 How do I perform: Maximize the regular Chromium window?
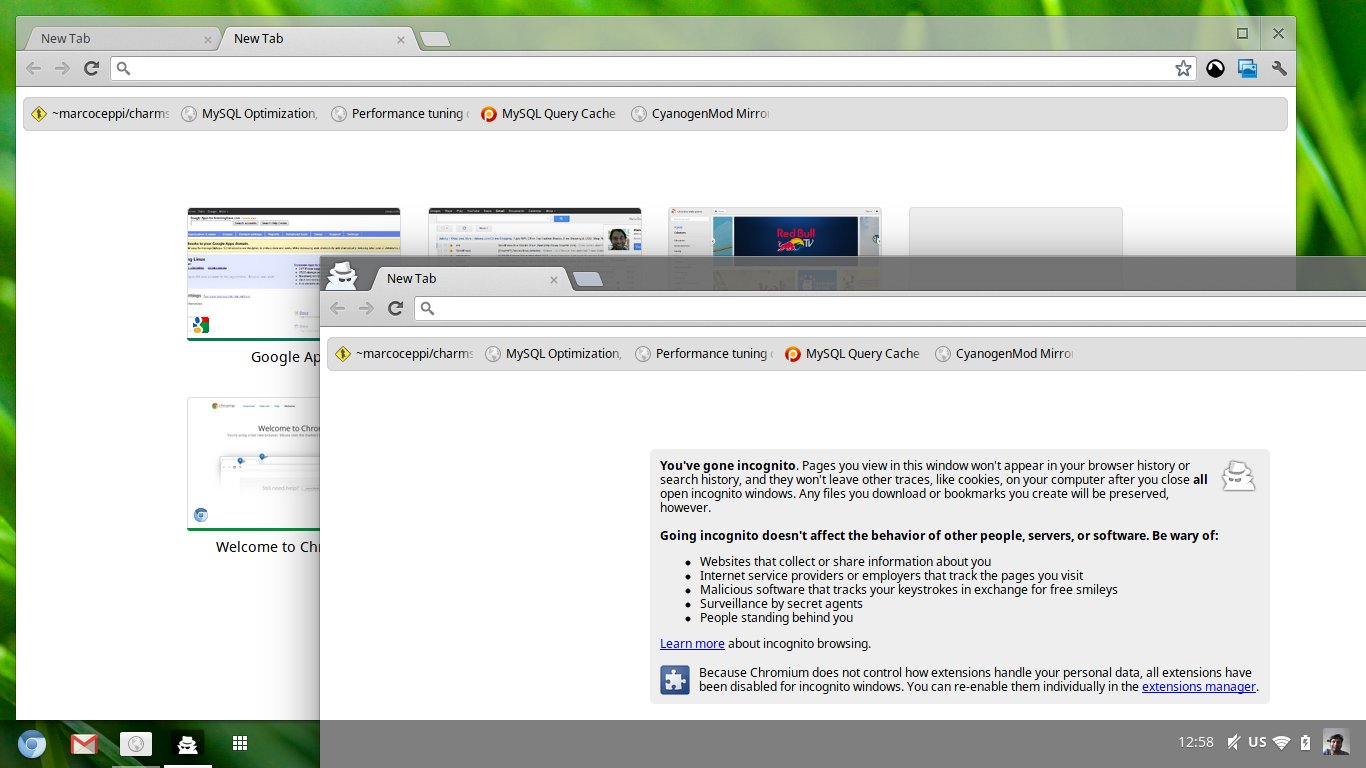1242,33
